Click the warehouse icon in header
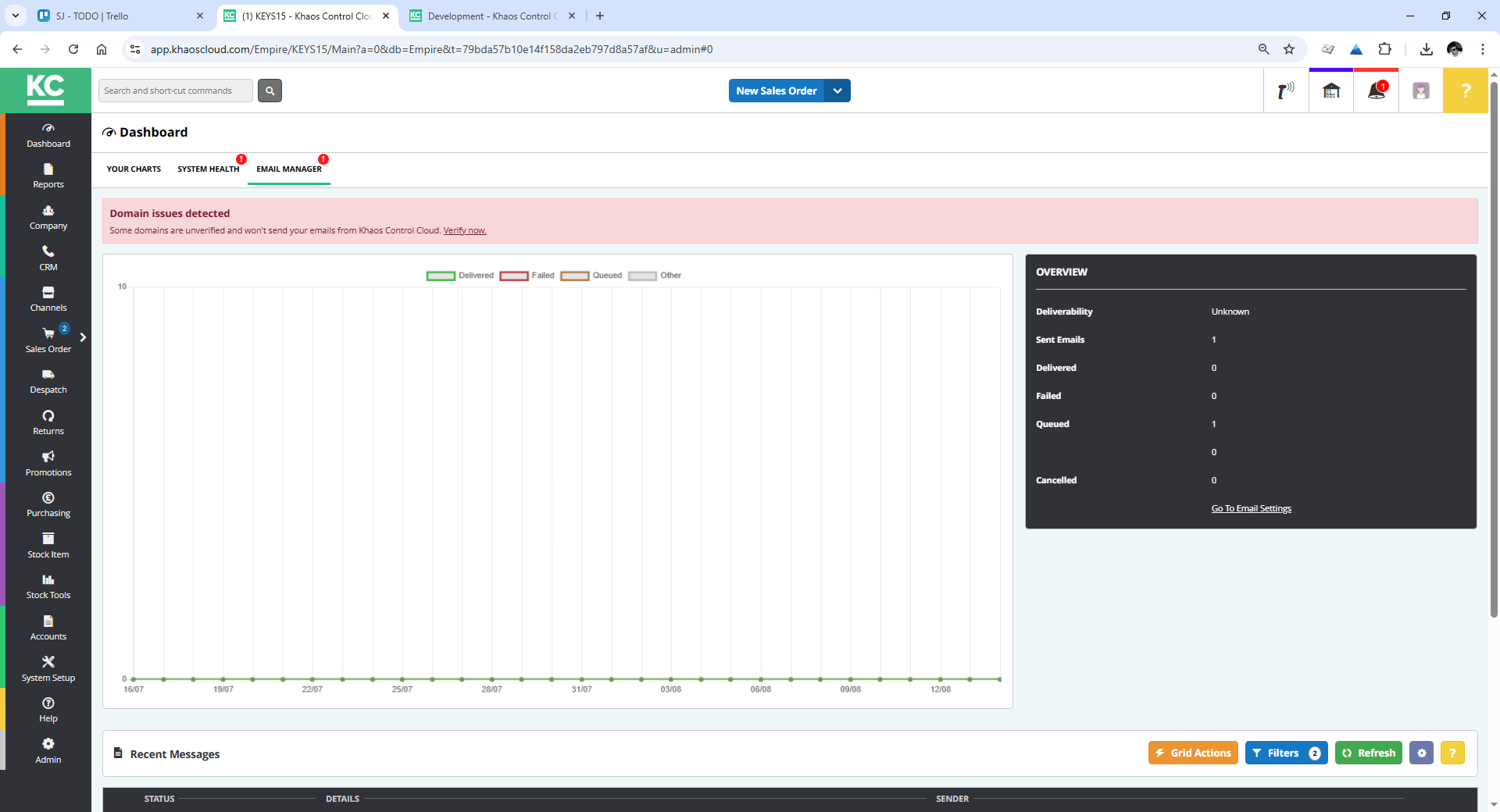This screenshot has width=1500, height=812. click(1330, 91)
